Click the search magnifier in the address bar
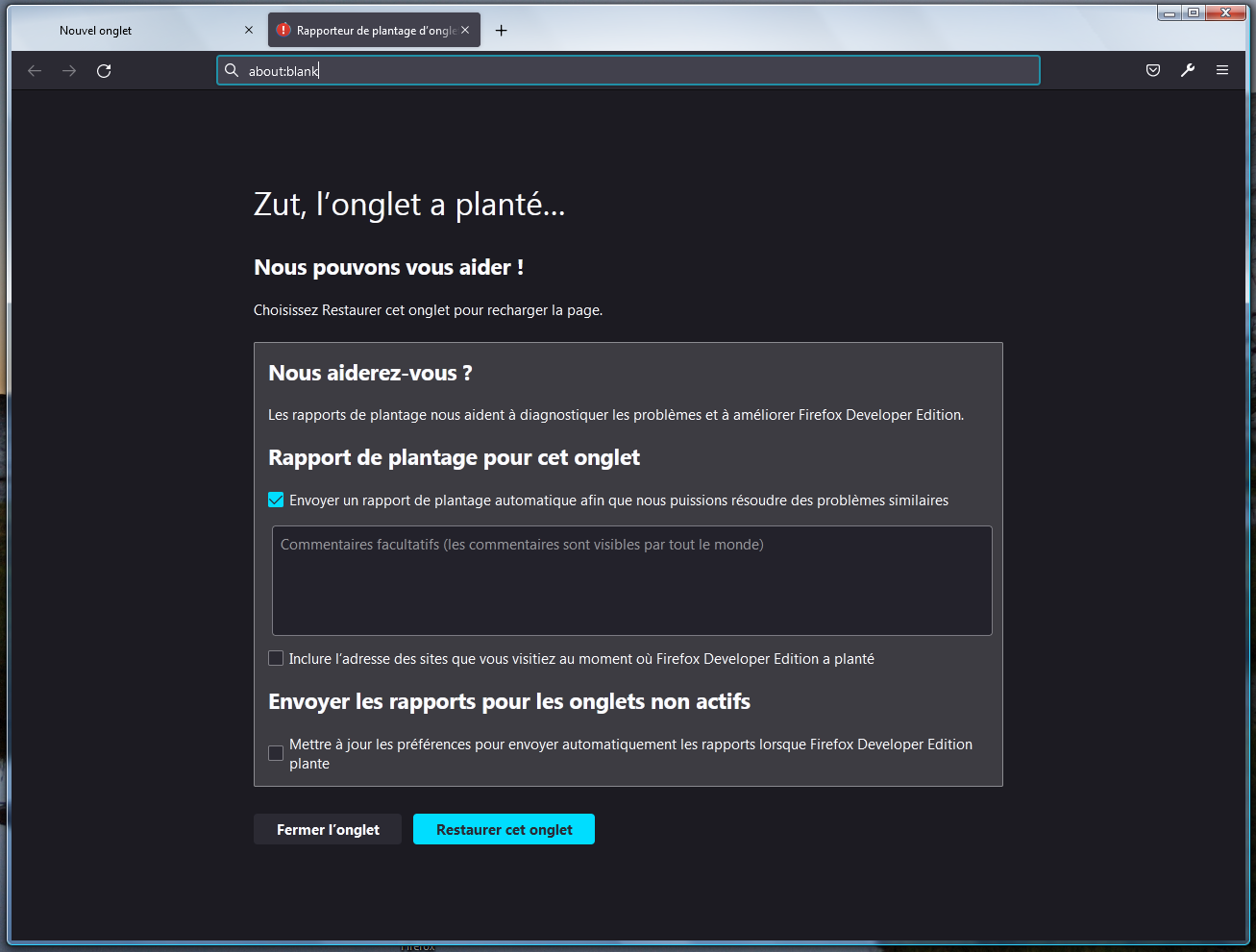The width and height of the screenshot is (1256, 952). [232, 70]
